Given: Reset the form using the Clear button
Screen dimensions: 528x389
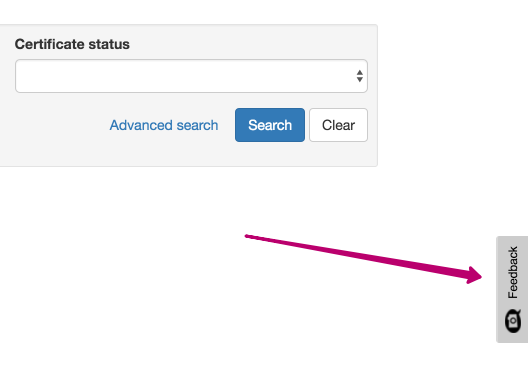Looking at the screenshot, I should (x=338, y=125).
